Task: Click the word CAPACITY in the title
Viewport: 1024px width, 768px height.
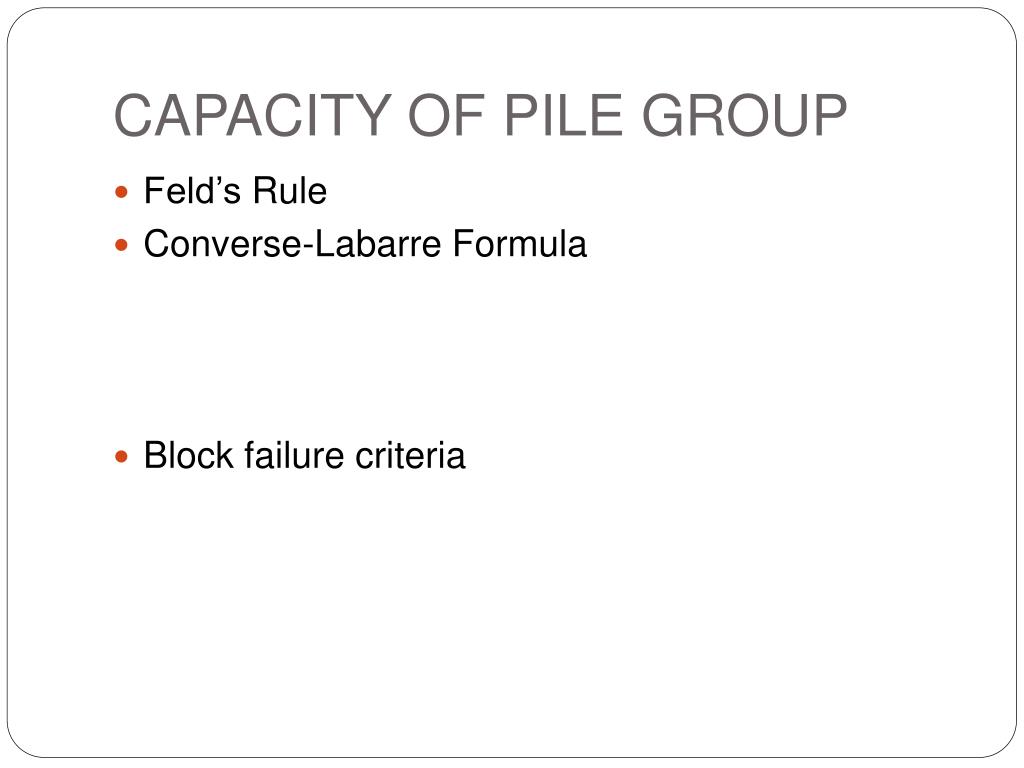Action: click(253, 116)
